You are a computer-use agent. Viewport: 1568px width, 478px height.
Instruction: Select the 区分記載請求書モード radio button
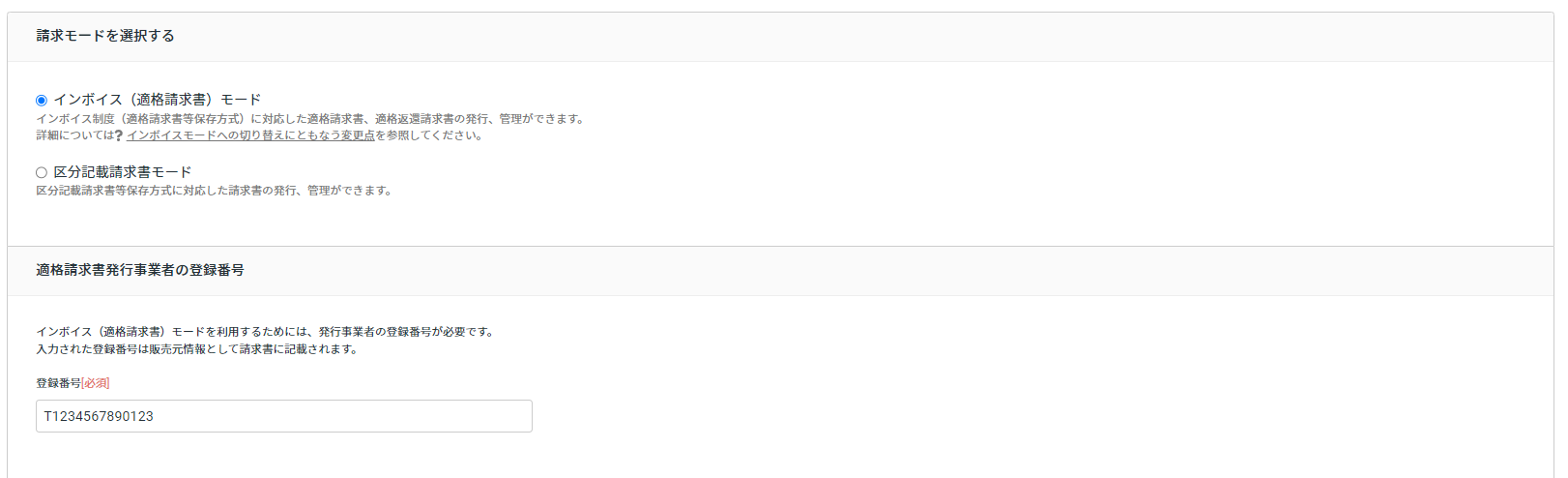pos(42,173)
